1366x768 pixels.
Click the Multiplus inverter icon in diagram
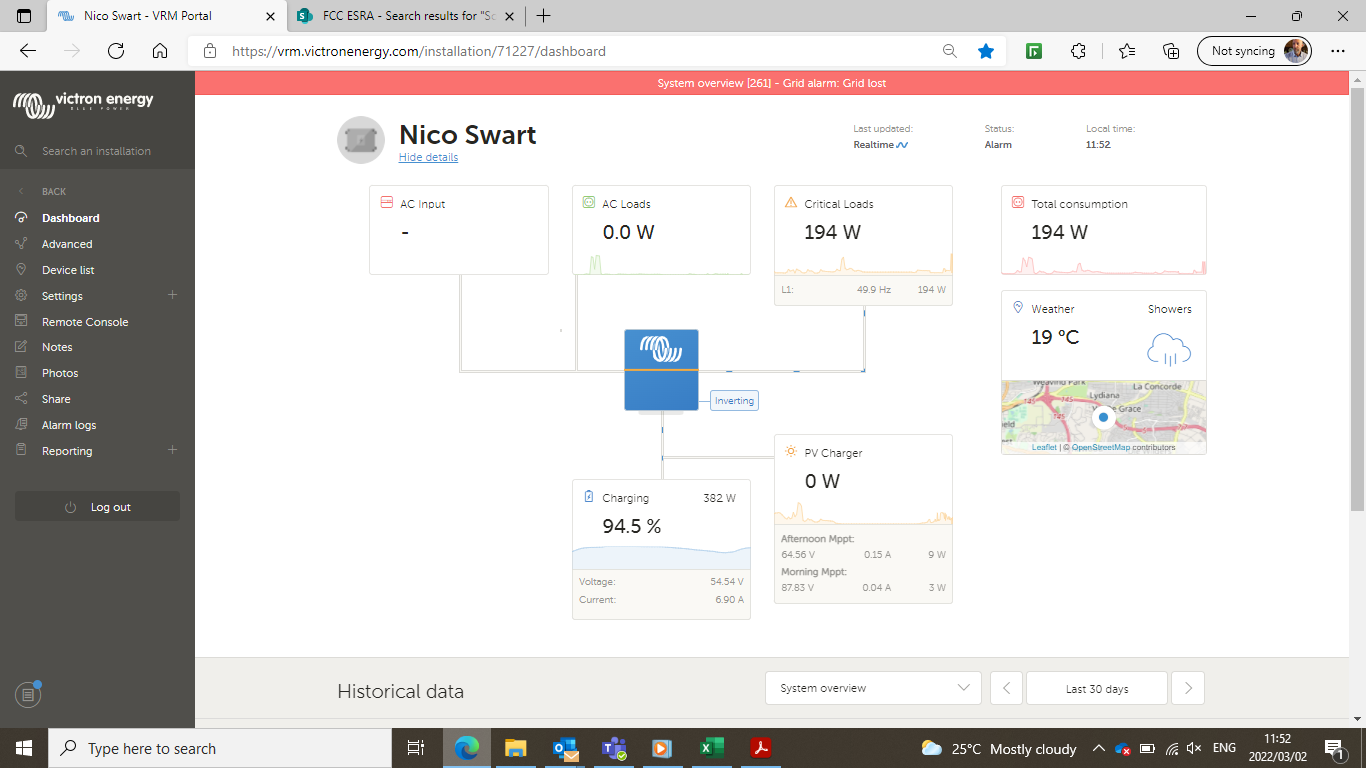click(x=661, y=369)
